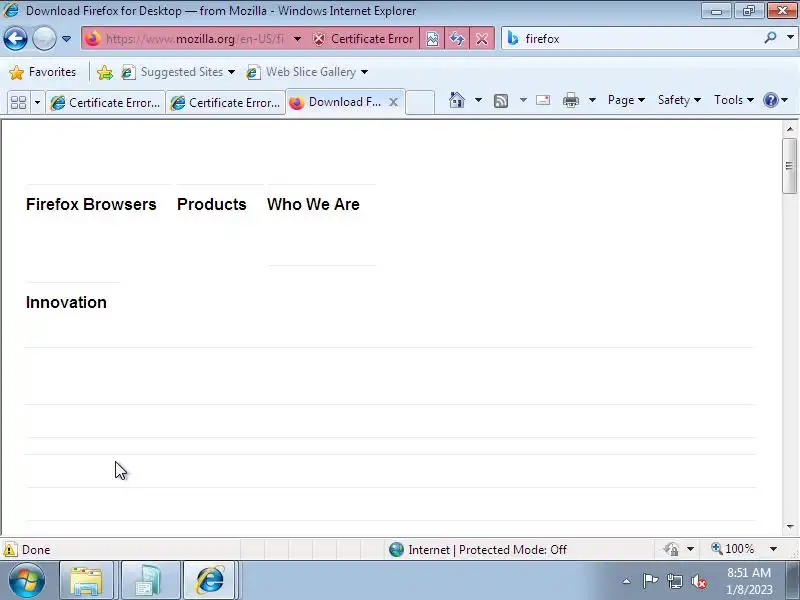Image resolution: width=800 pixels, height=600 pixels.
Task: Open the recent pages dropdown arrow
Action: (66, 38)
